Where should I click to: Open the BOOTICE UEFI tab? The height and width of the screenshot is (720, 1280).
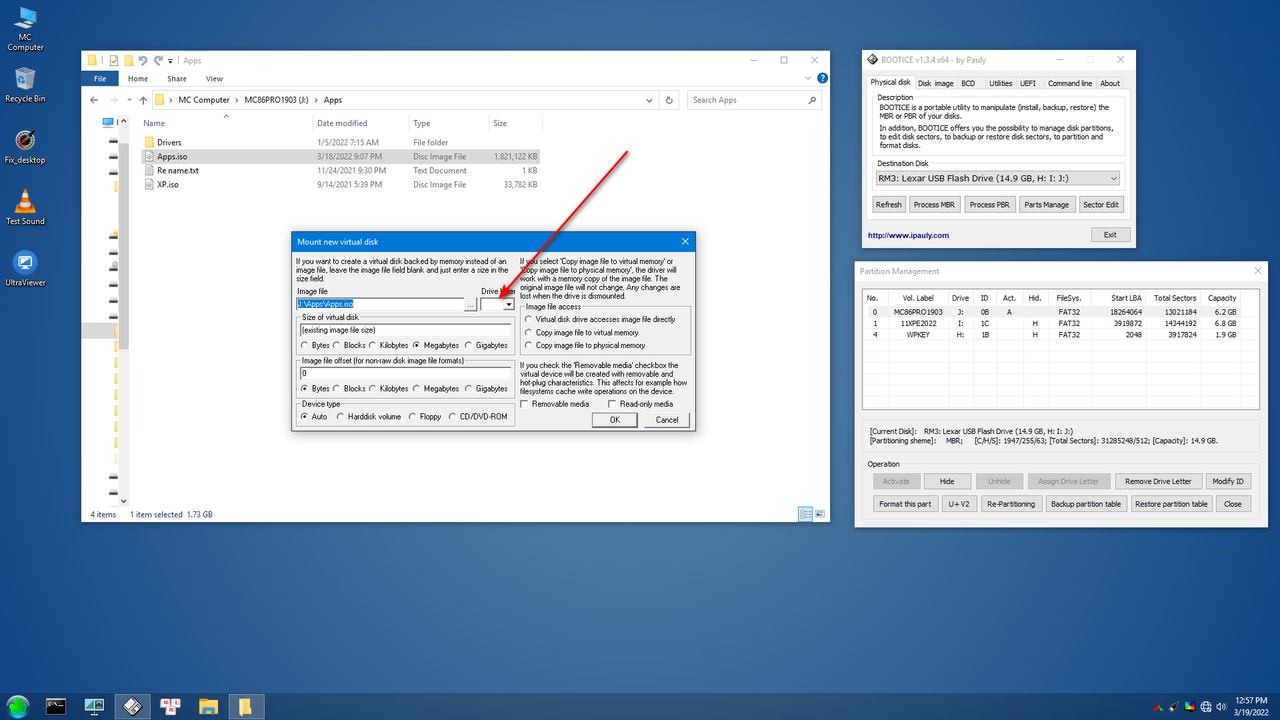[1028, 83]
